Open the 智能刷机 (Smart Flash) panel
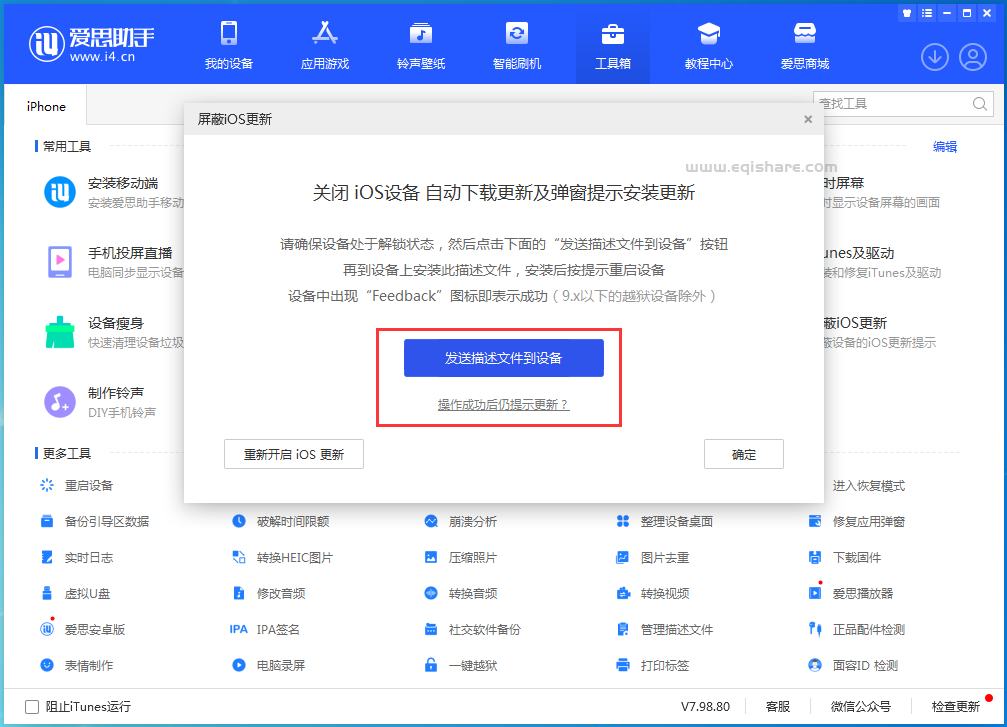The width and height of the screenshot is (1007, 727). 516,43
